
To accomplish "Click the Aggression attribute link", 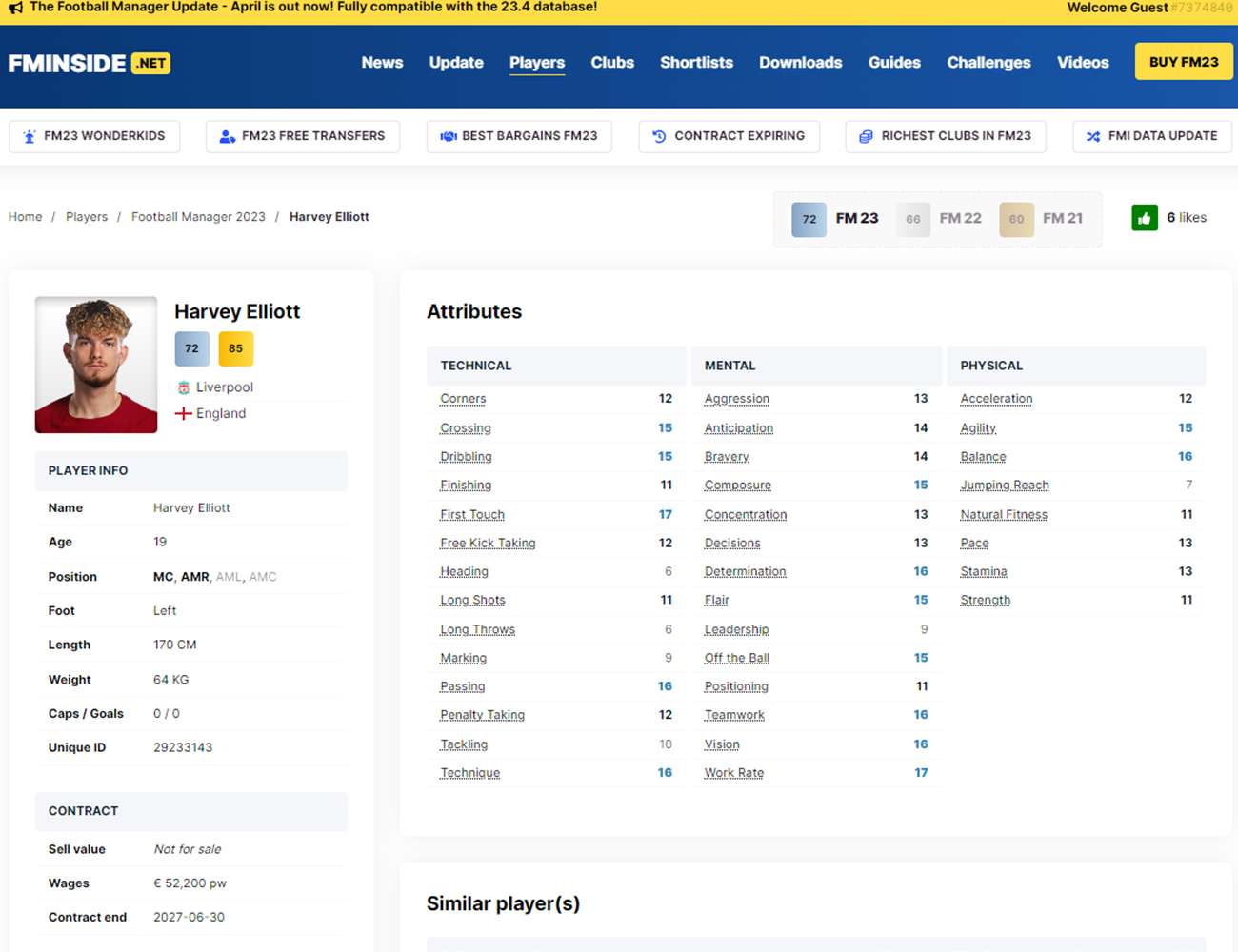I will pyautogui.click(x=737, y=399).
